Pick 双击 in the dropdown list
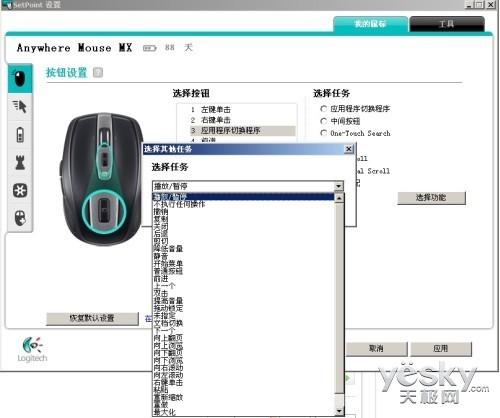Image resolution: width=500 pixels, height=418 pixels. coord(243,293)
